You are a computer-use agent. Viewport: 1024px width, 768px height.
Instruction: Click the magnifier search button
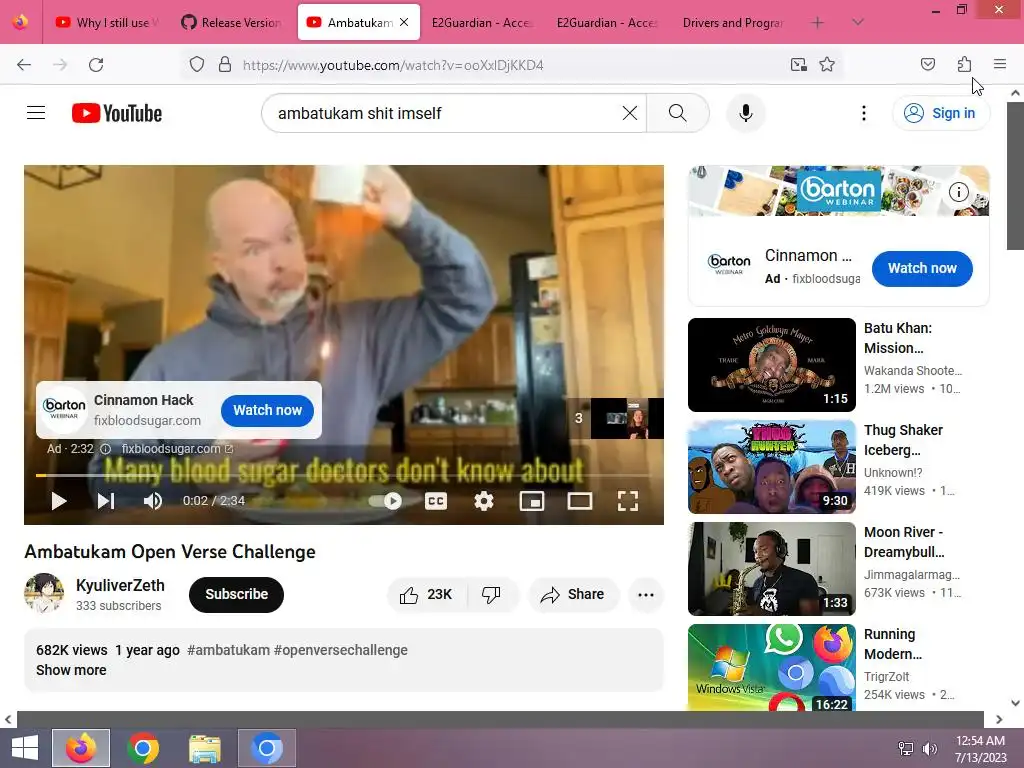(677, 113)
